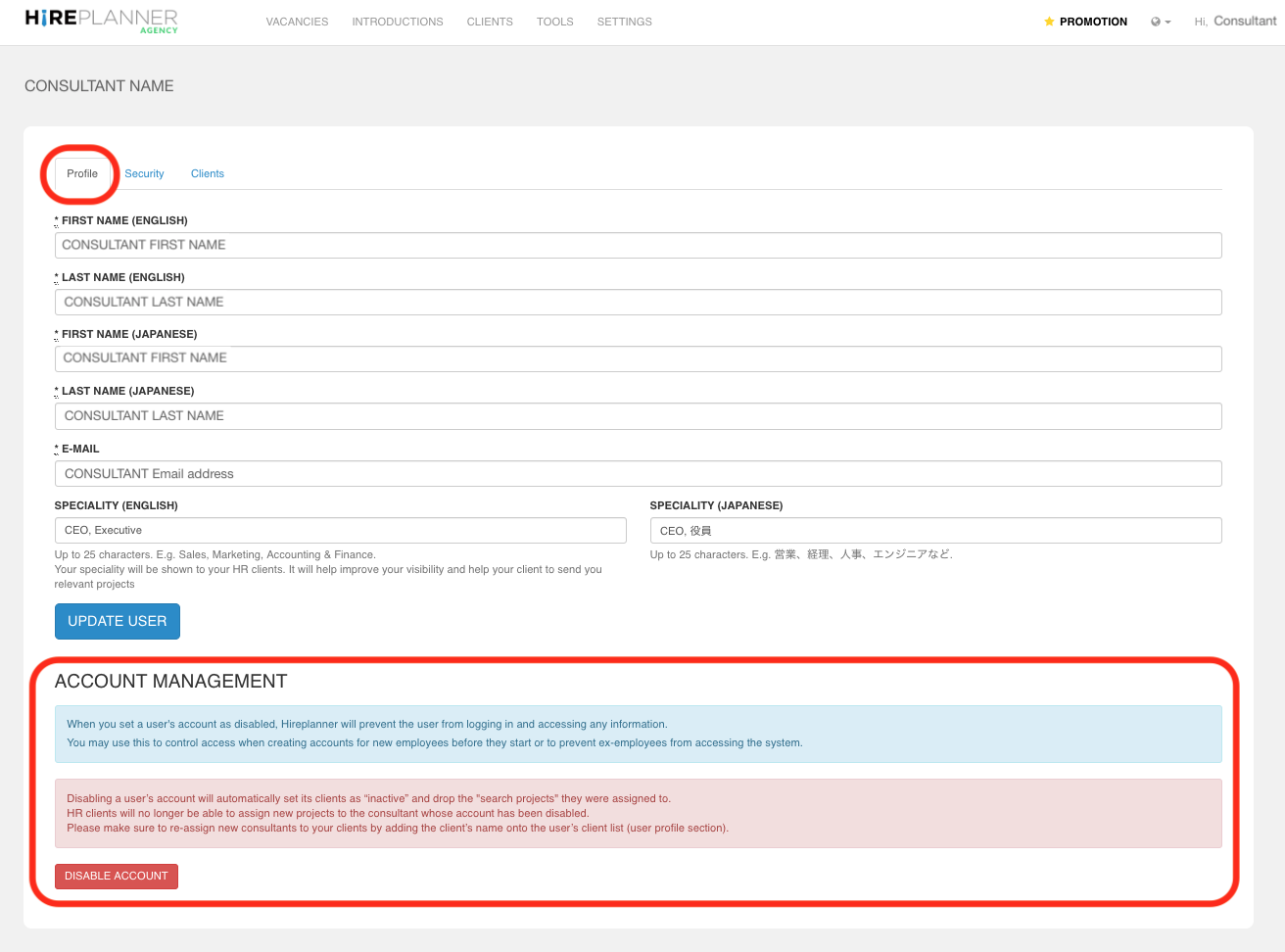The height and width of the screenshot is (952, 1285).
Task: Open the Vacancies menu
Action: pos(297,22)
